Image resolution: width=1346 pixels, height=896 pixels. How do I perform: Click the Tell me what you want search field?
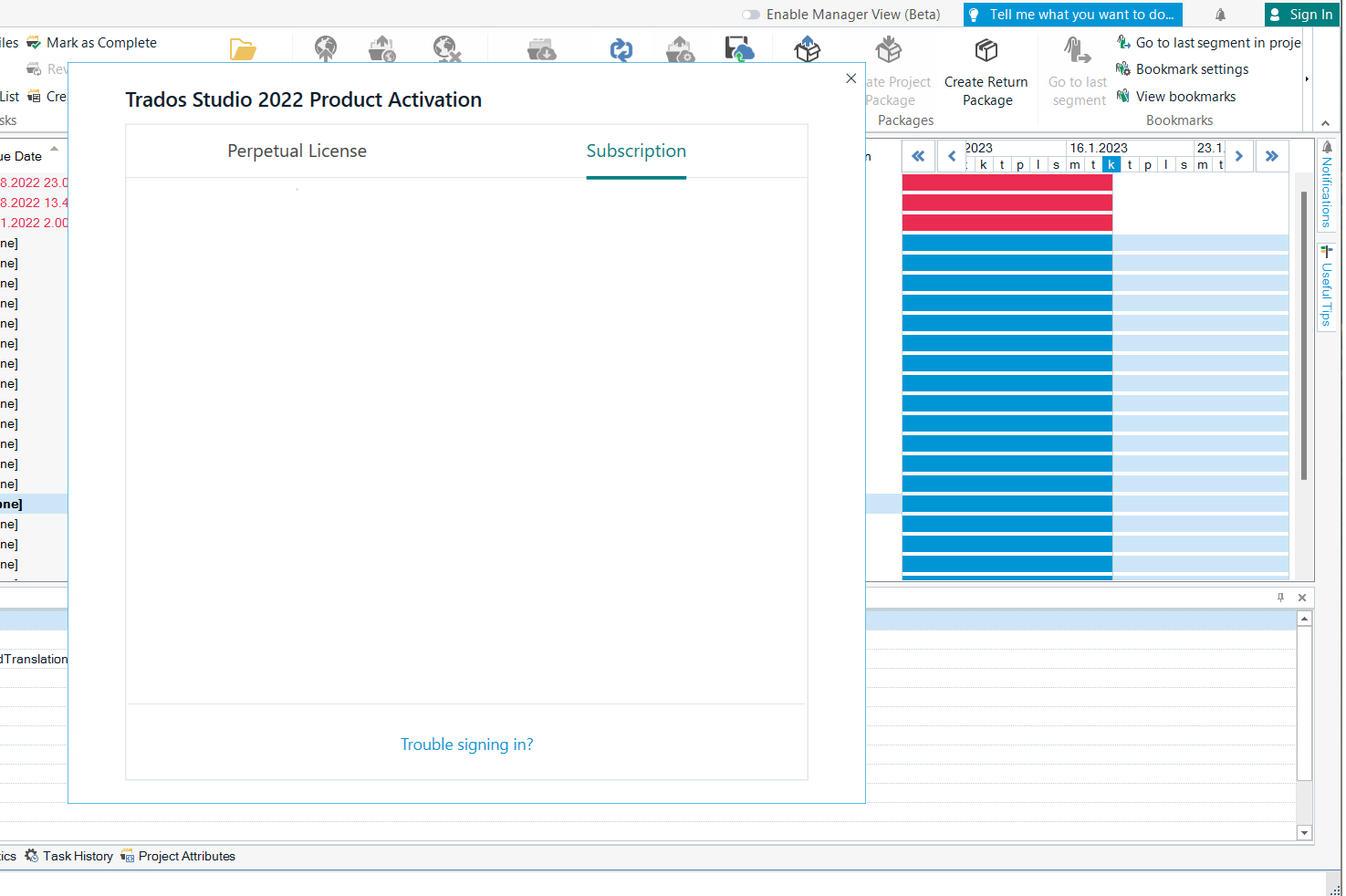[x=1072, y=14]
